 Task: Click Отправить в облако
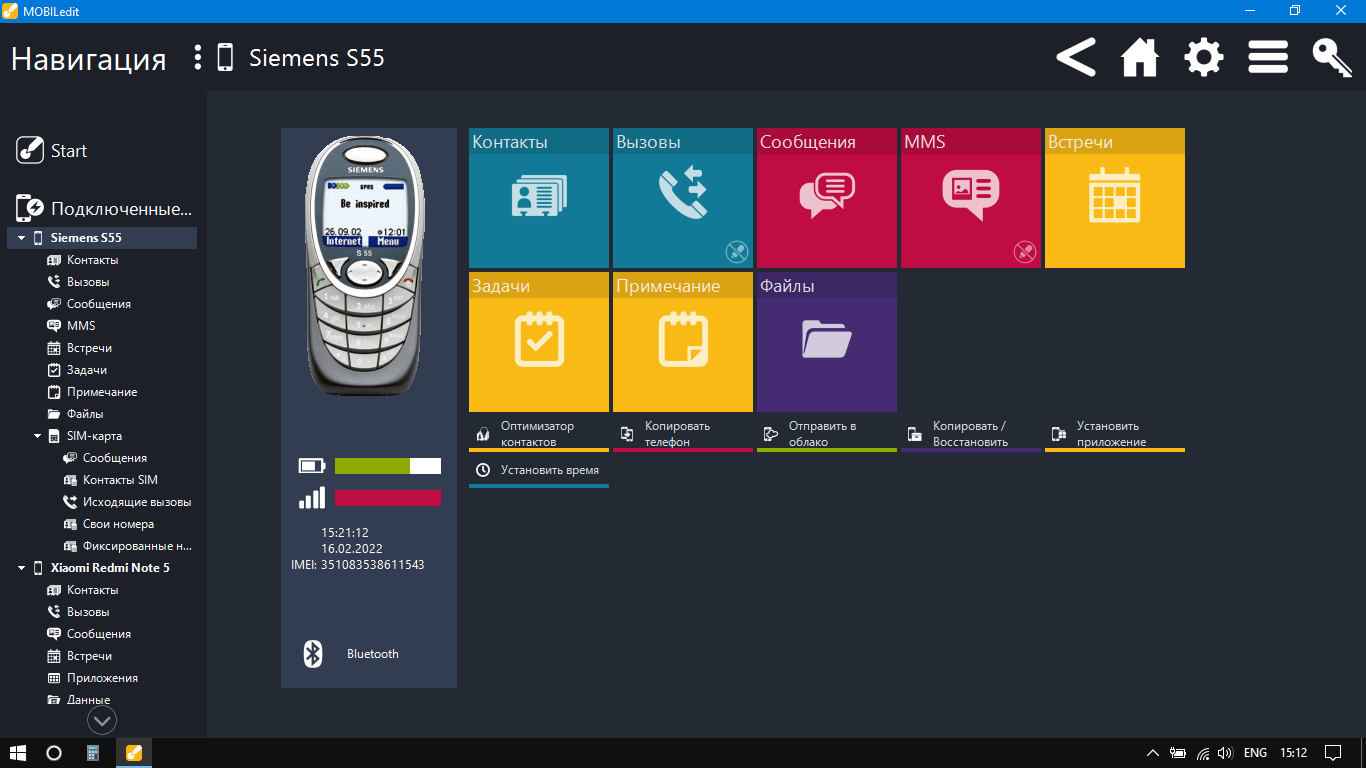coord(826,434)
